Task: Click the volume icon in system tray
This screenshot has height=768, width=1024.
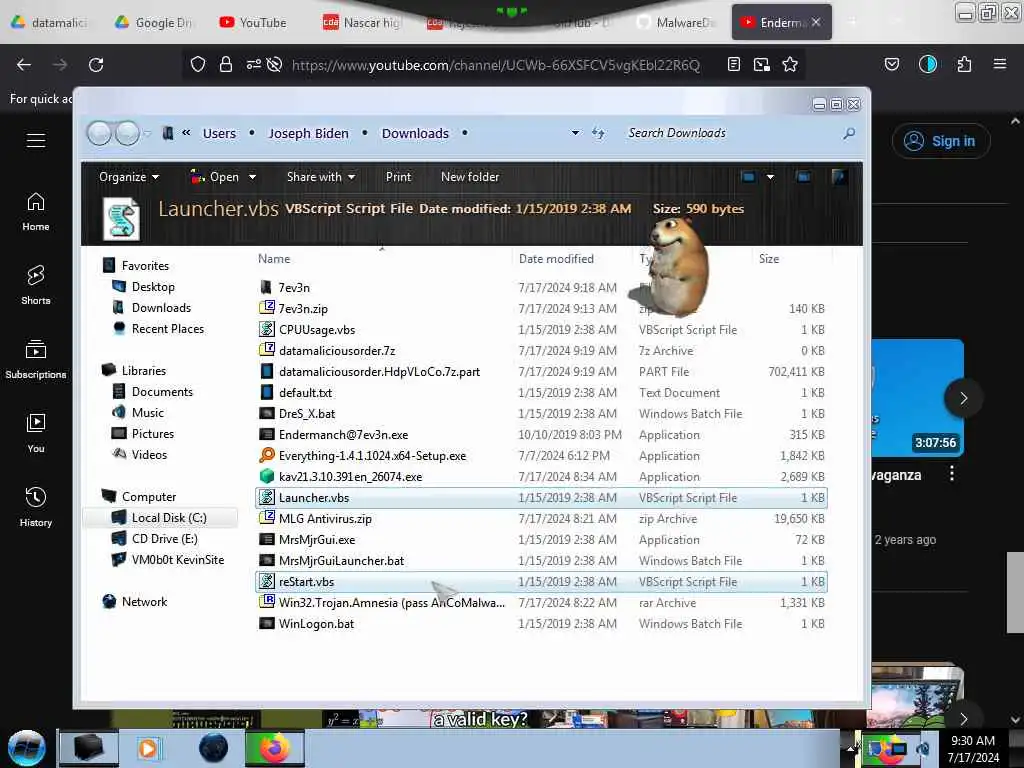Action: tap(923, 748)
